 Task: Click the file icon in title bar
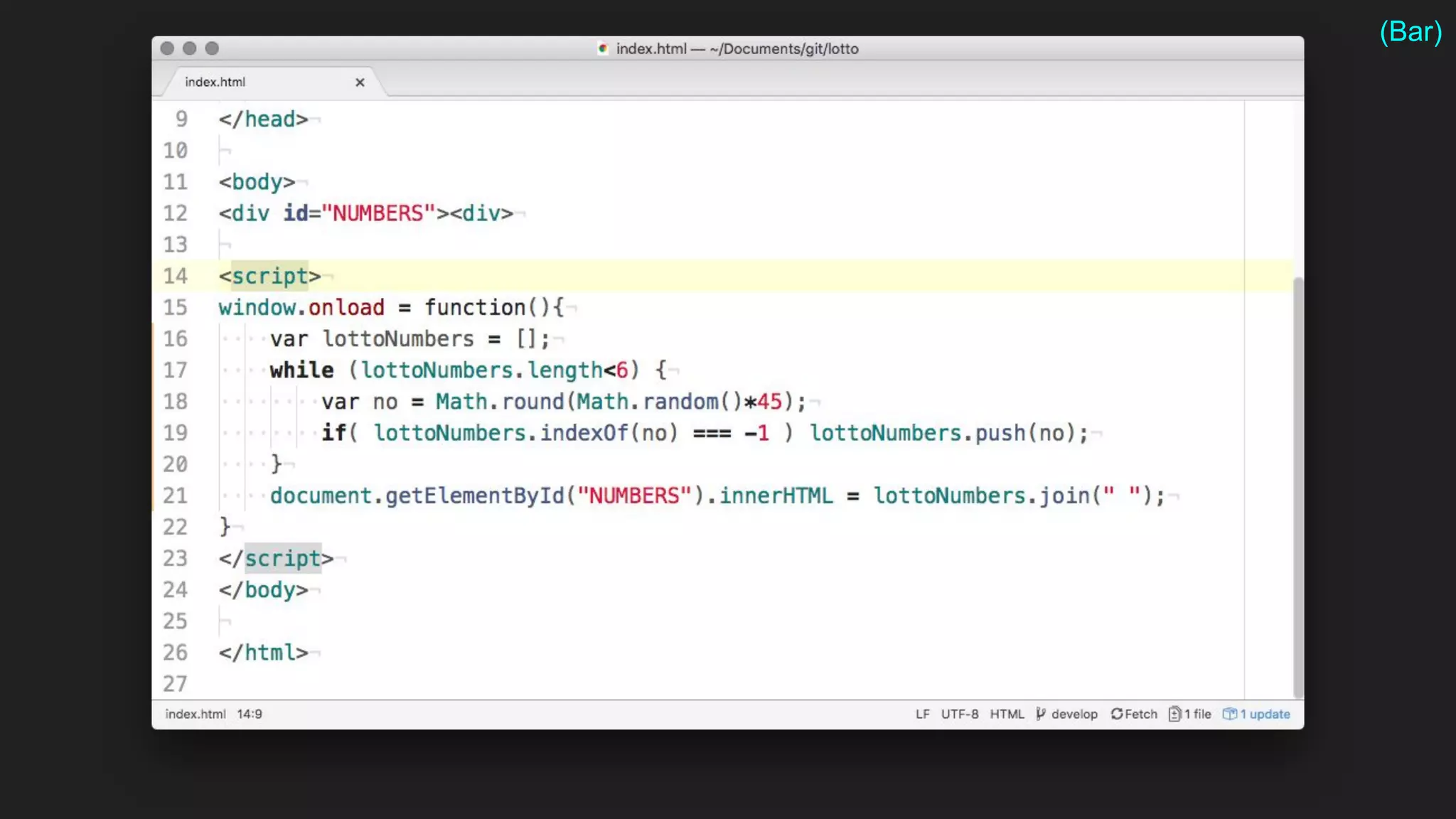[x=603, y=48]
